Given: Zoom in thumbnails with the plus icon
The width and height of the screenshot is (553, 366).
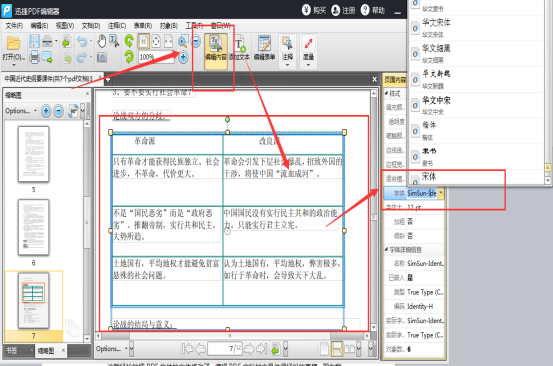Looking at the screenshot, I should 46,111.
